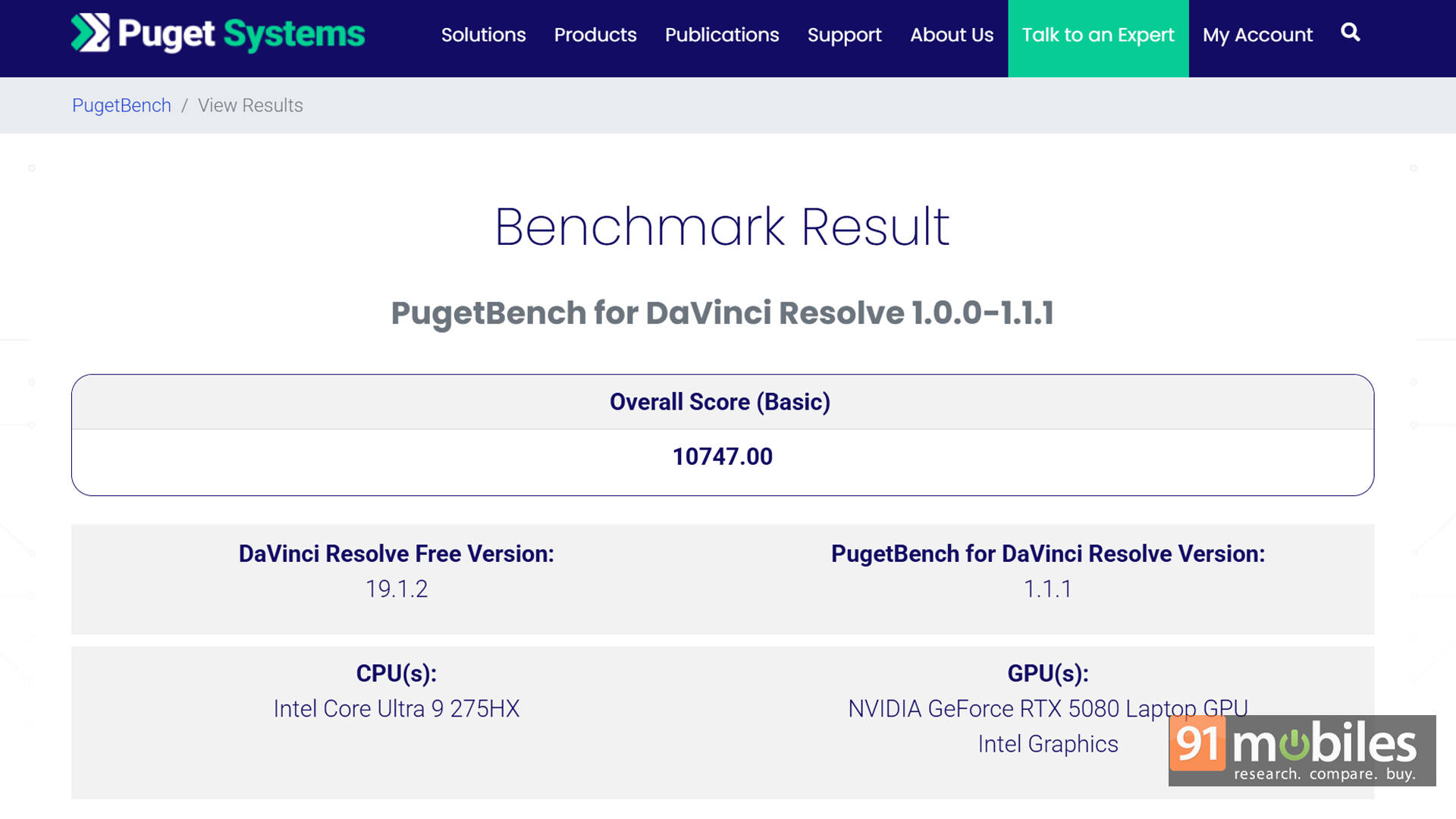Follow the PugetBench breadcrumb link

point(121,105)
